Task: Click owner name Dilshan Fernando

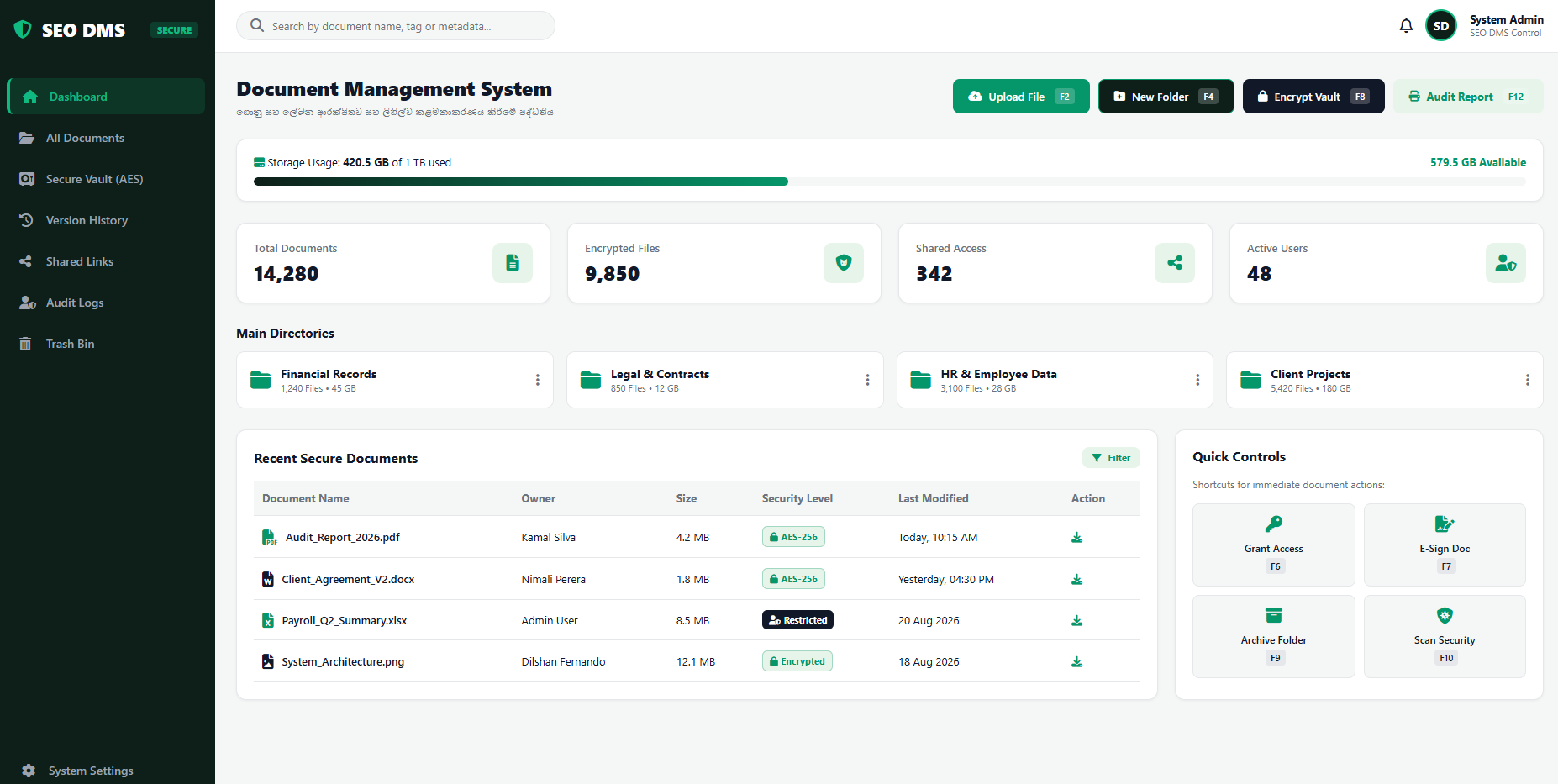Action: [x=563, y=661]
